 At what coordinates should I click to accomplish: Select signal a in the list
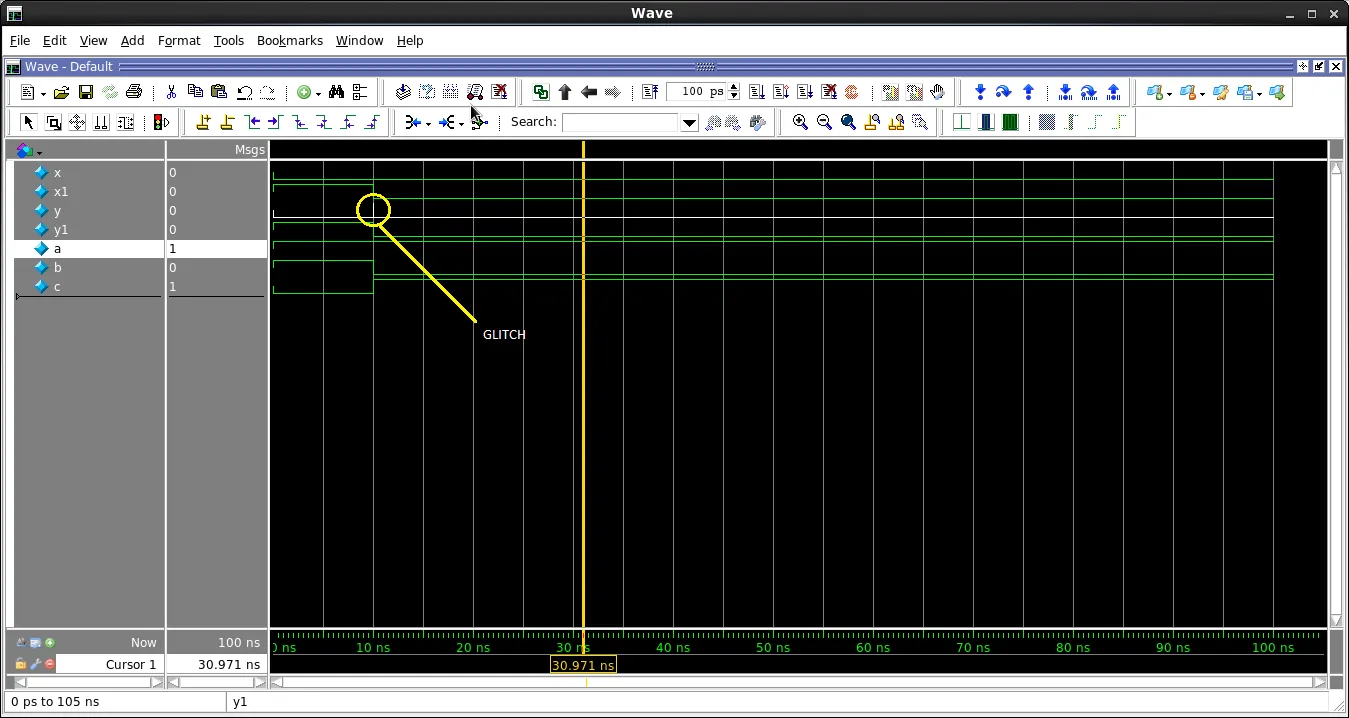89,249
